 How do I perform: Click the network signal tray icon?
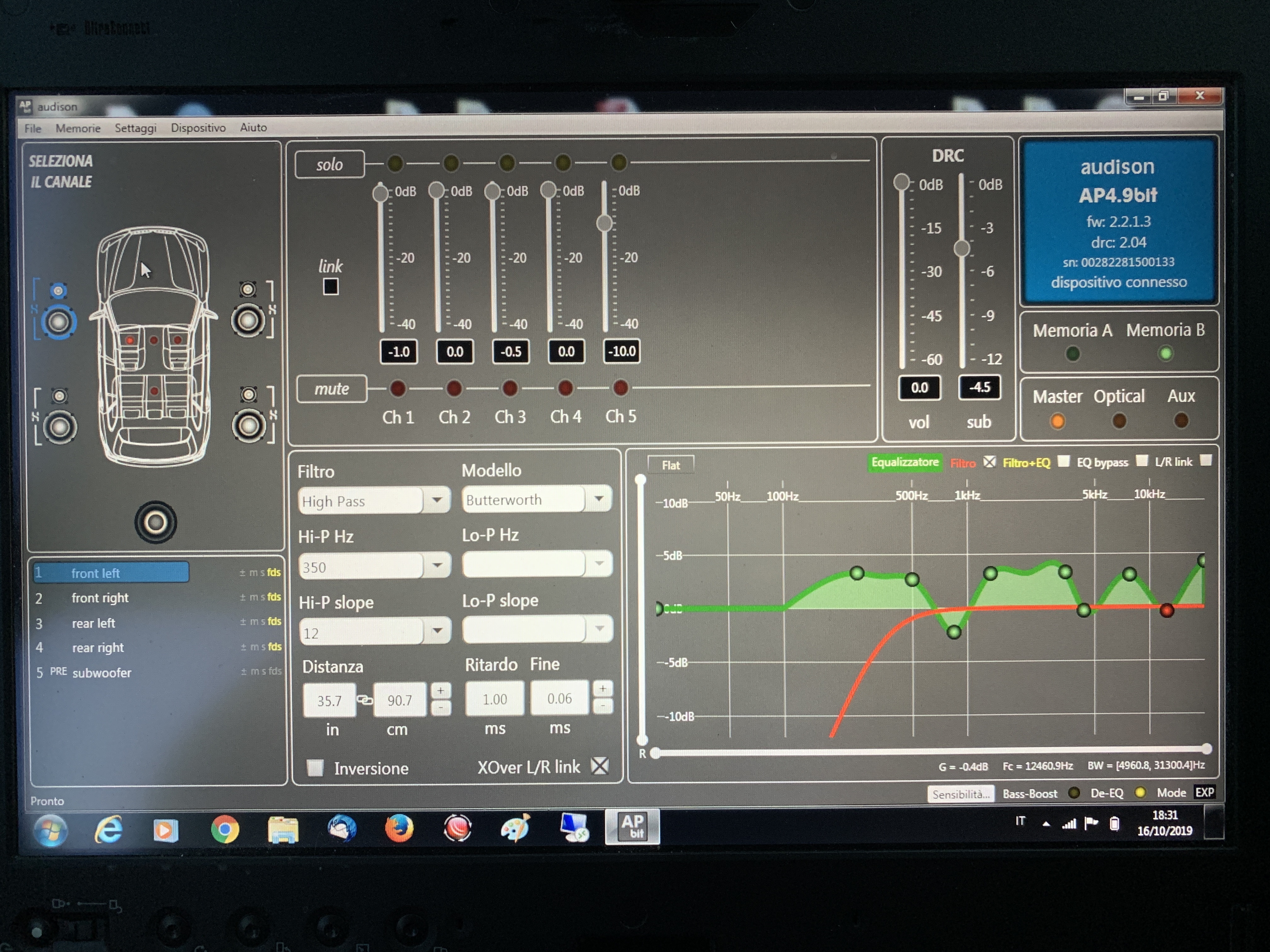click(1068, 824)
